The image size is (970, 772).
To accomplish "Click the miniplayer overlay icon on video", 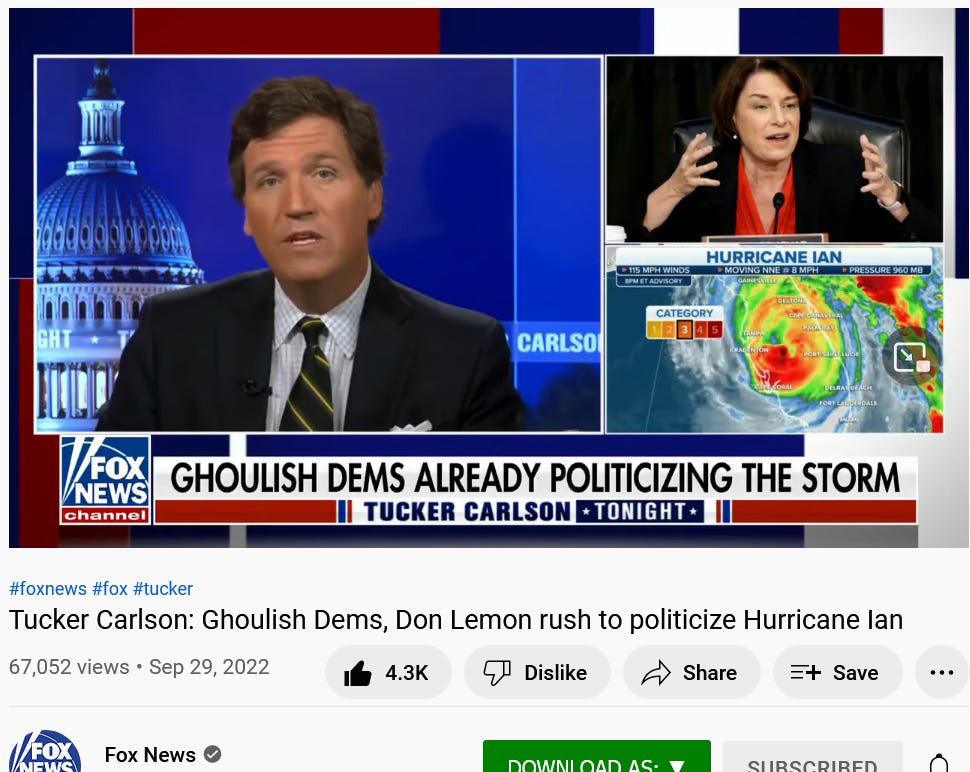I will pyautogui.click(x=911, y=358).
